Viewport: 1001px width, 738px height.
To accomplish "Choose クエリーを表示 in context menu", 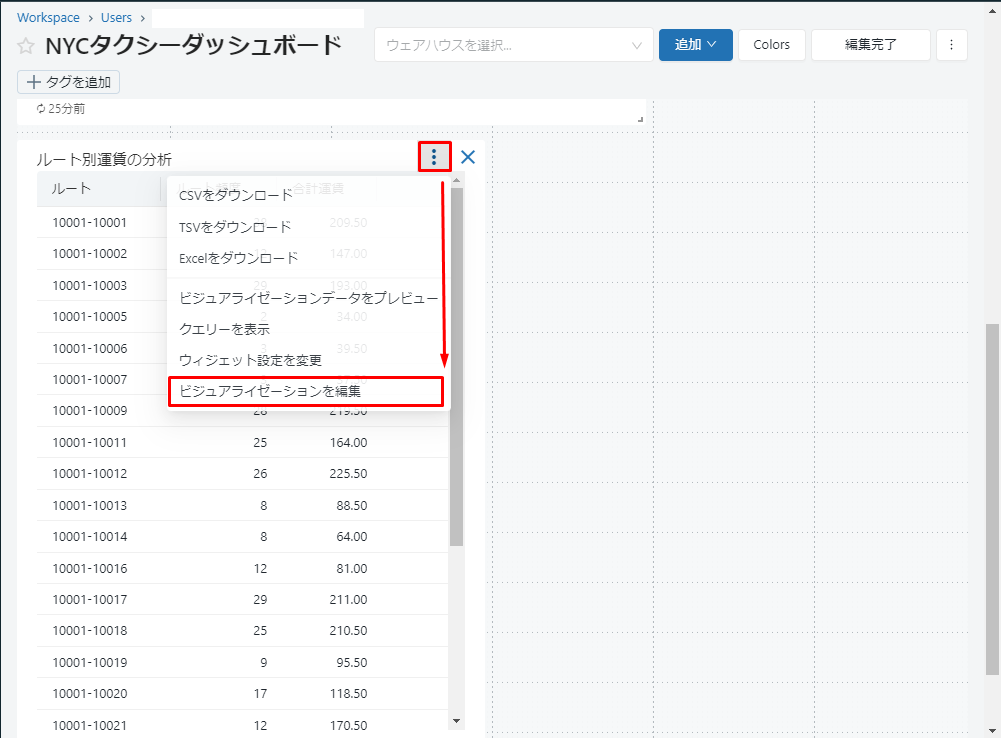I will coord(224,329).
